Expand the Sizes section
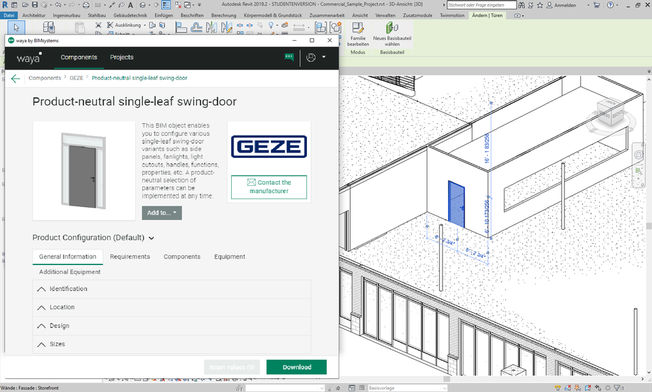652x392 pixels. 172,344
